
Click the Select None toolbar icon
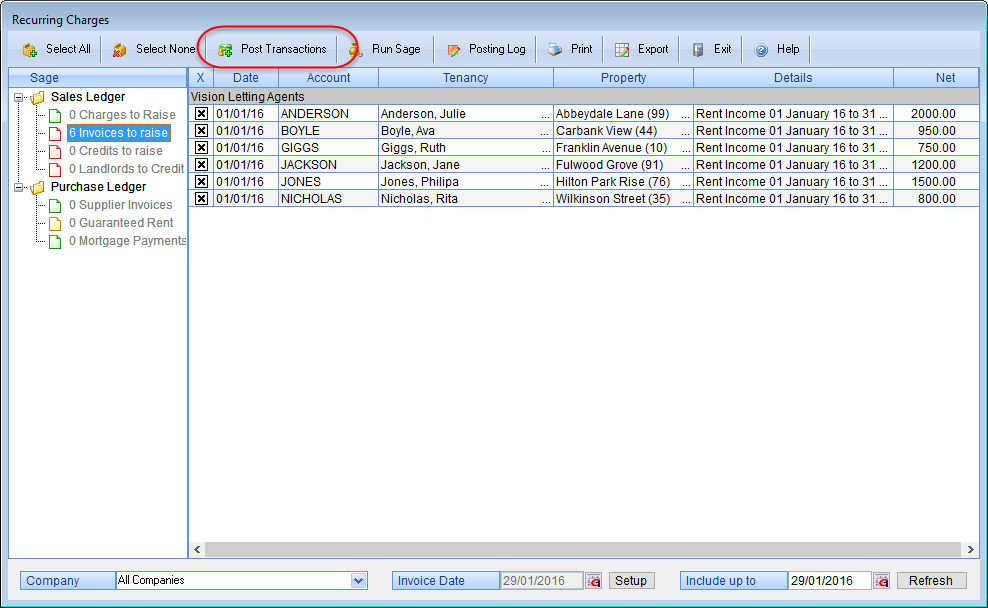coord(120,50)
